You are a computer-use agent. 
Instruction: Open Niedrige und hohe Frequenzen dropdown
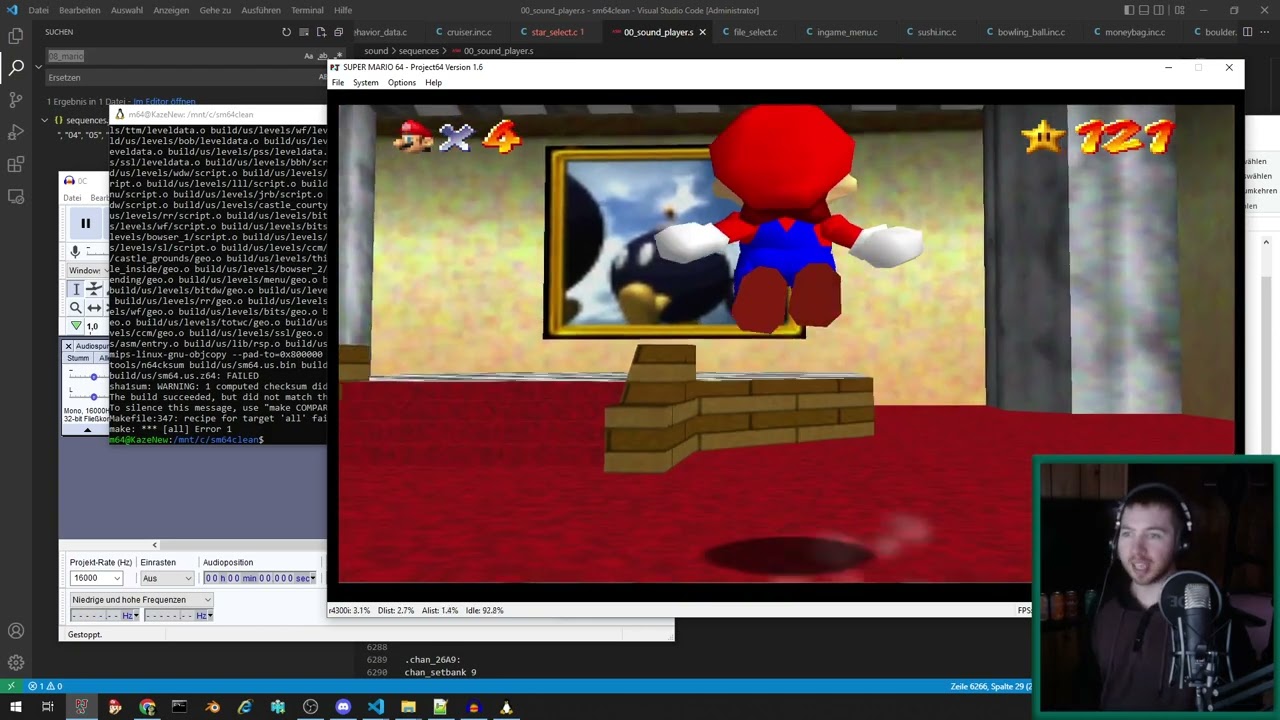[x=141, y=599]
